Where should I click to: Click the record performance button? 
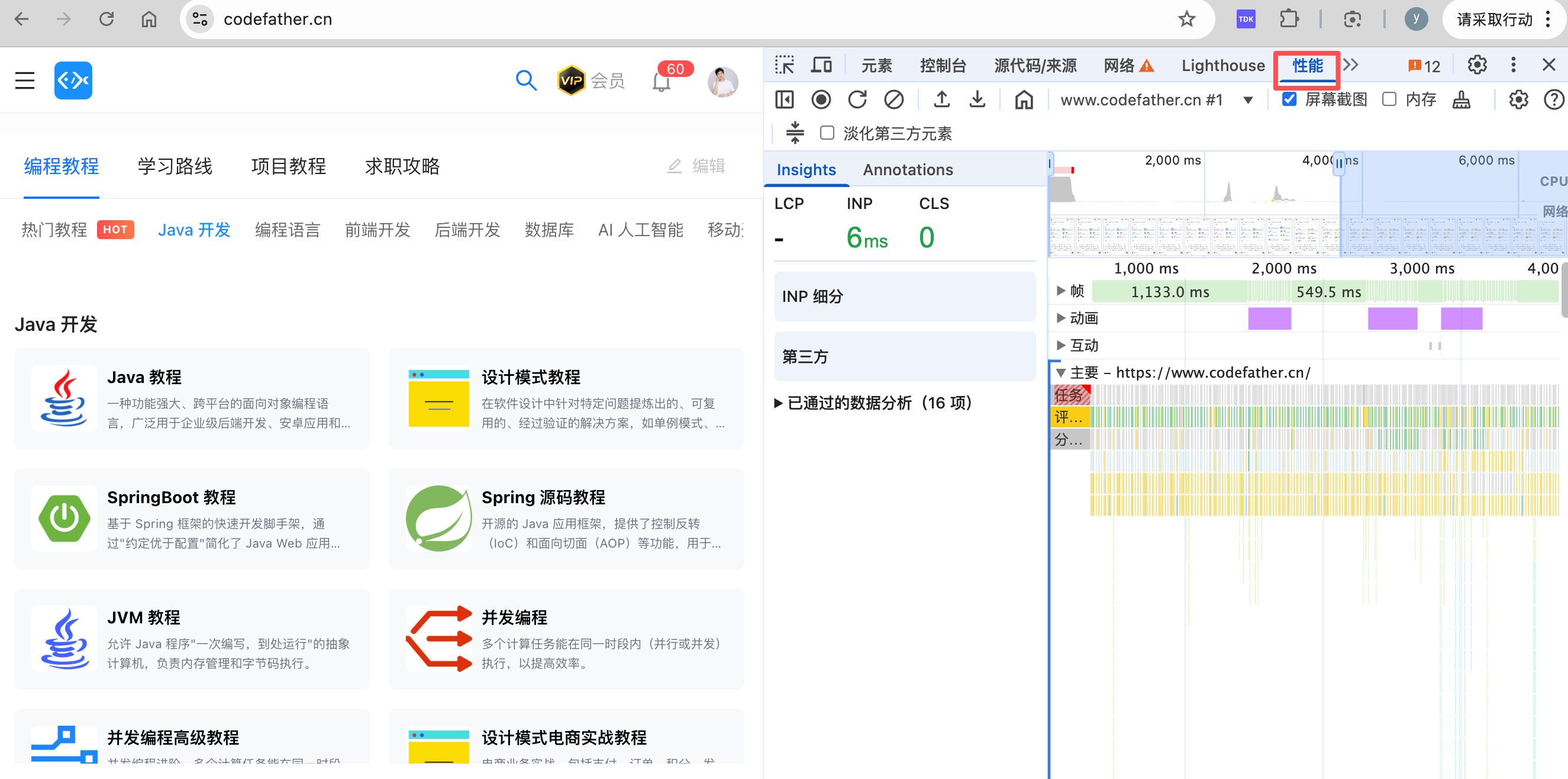point(821,99)
